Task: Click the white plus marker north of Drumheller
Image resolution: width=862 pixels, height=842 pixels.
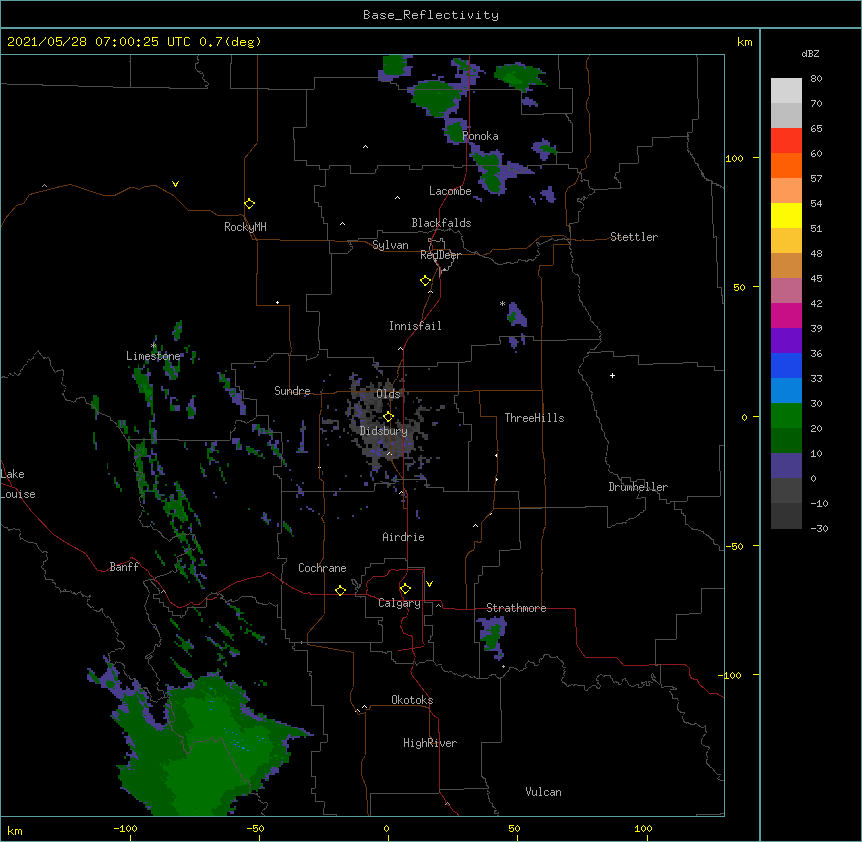Action: 612,375
